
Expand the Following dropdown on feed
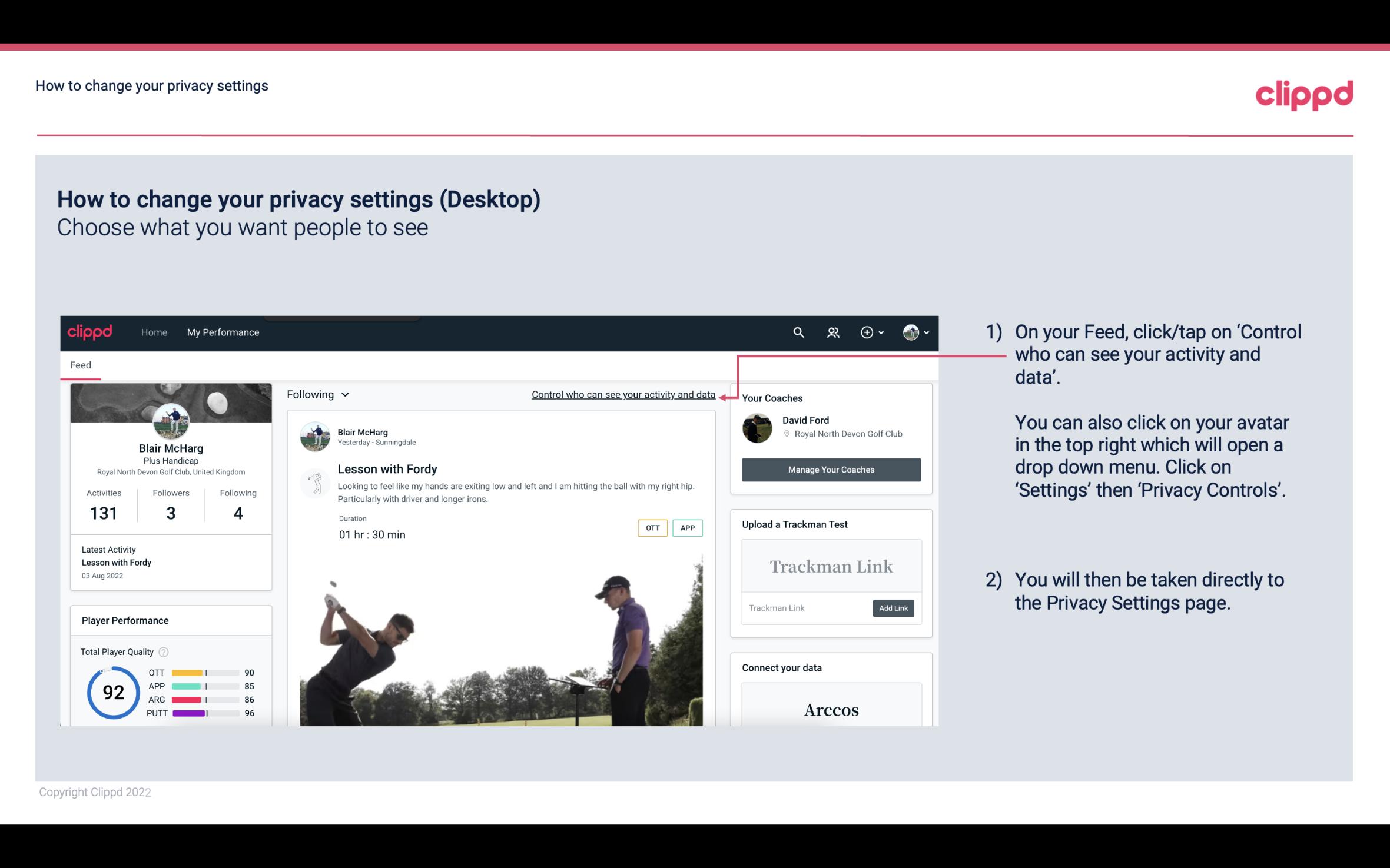click(316, 394)
